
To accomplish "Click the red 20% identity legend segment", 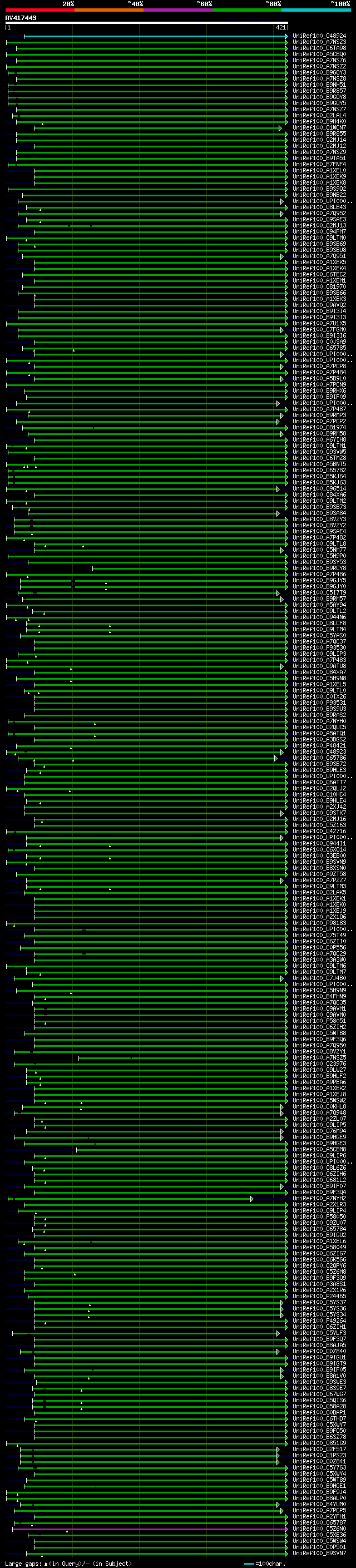I will pos(39,10).
